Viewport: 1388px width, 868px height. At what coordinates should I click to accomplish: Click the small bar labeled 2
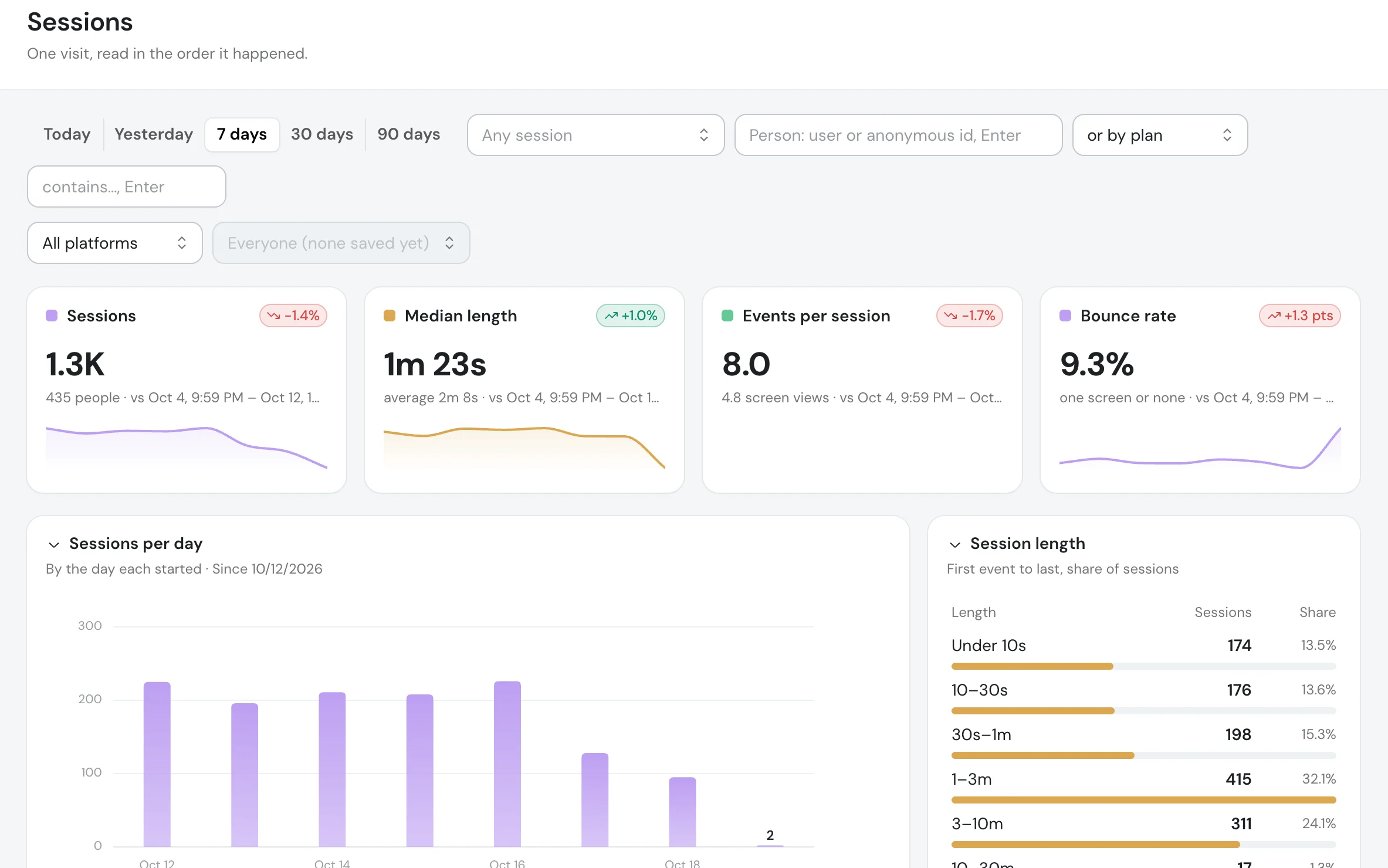coord(770,846)
